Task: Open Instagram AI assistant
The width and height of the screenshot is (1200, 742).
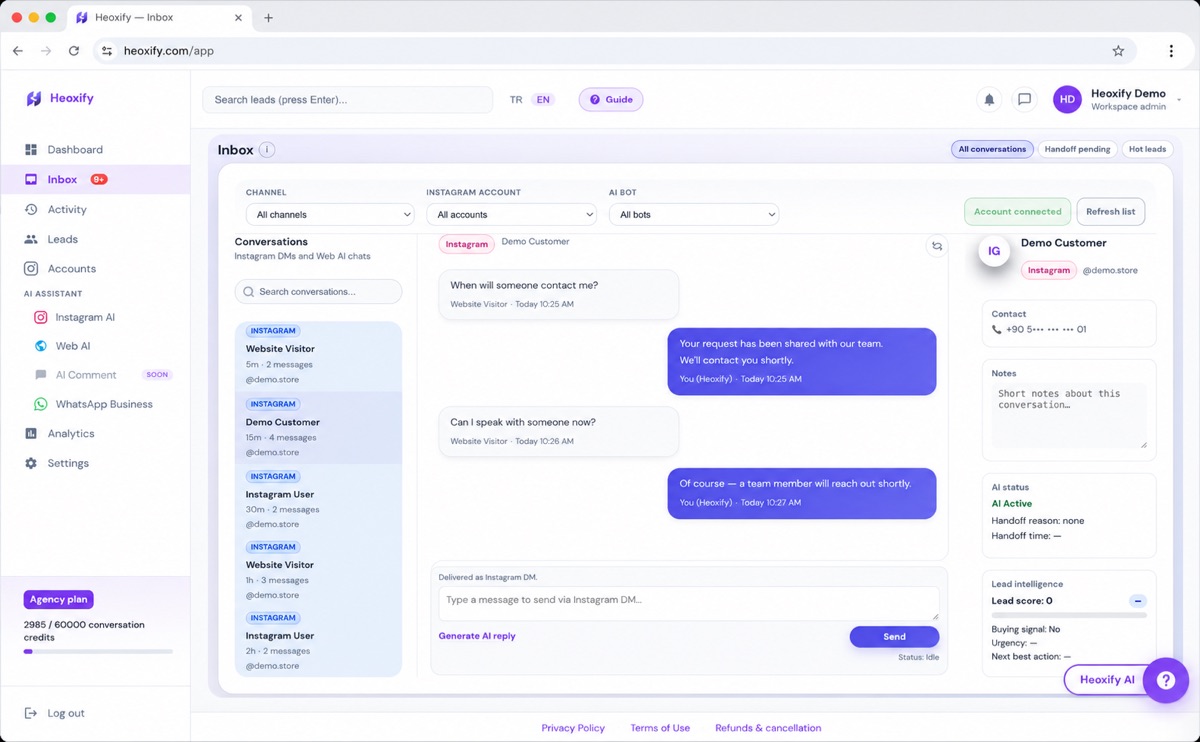Action: point(85,318)
